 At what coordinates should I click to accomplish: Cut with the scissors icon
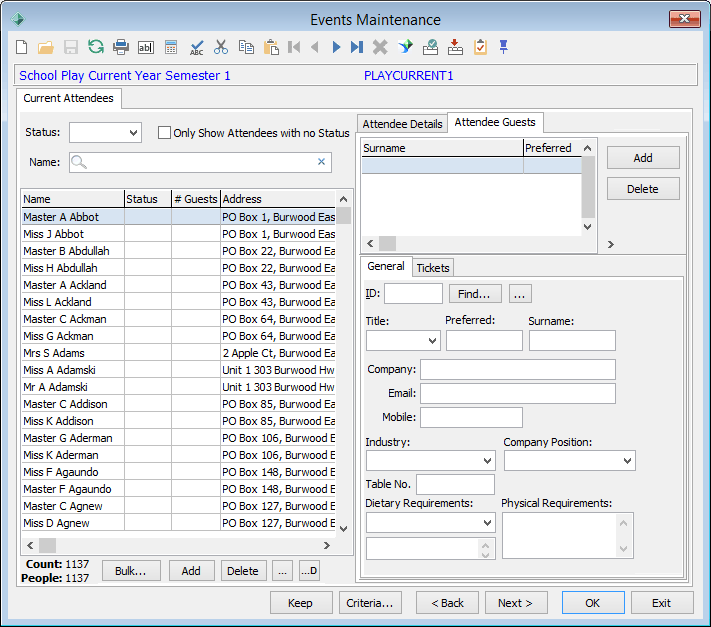(221, 47)
